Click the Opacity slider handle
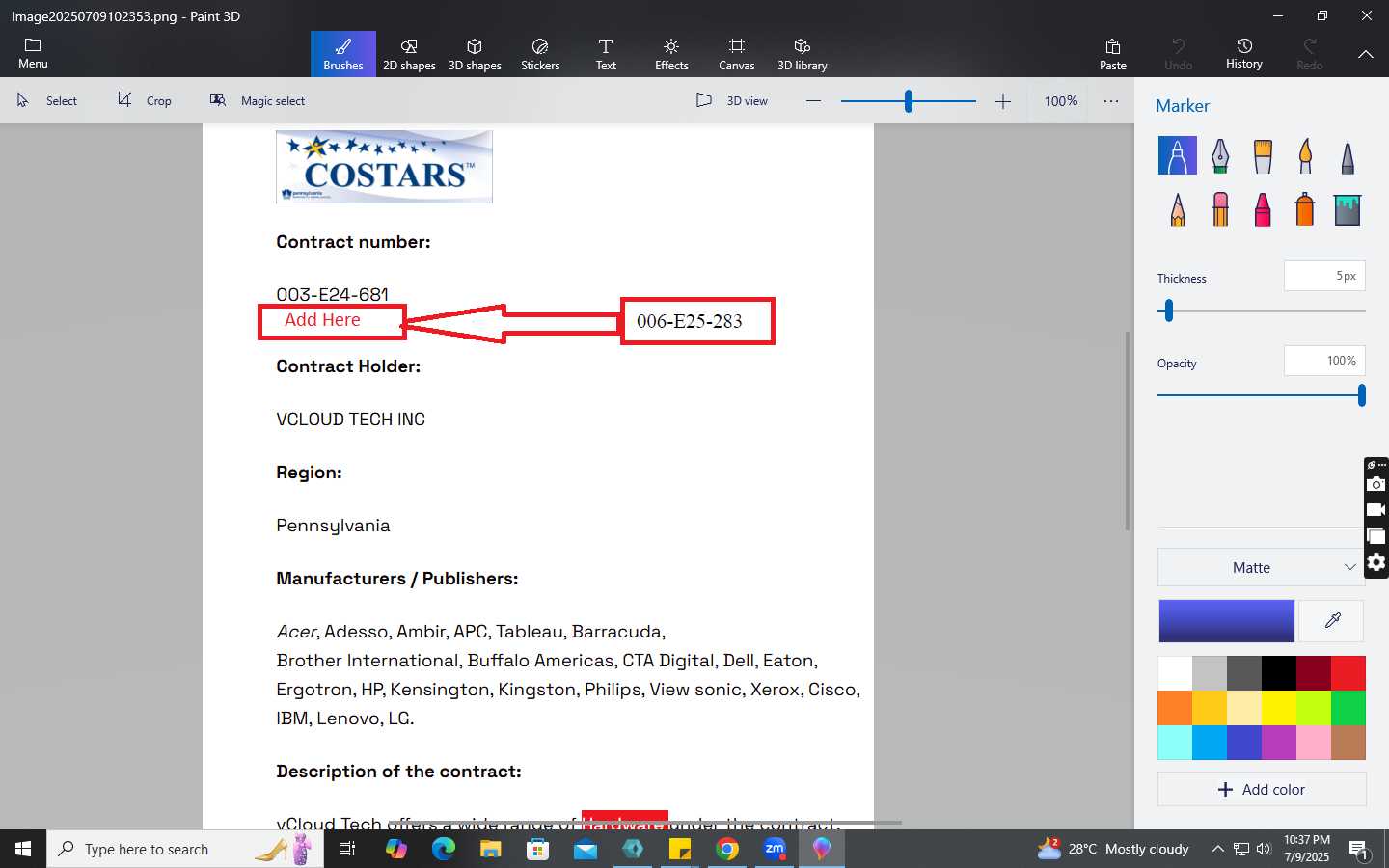Screen dimensions: 1389x868 point(1361,395)
